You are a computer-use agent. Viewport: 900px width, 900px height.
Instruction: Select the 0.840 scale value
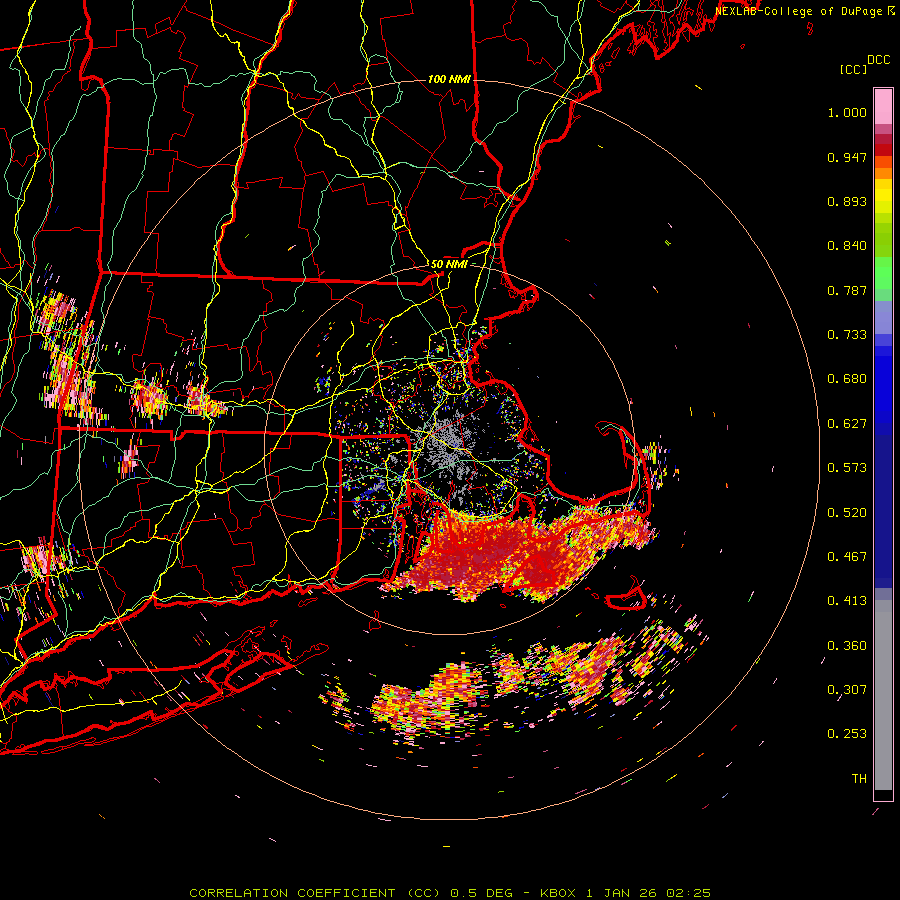coord(847,246)
